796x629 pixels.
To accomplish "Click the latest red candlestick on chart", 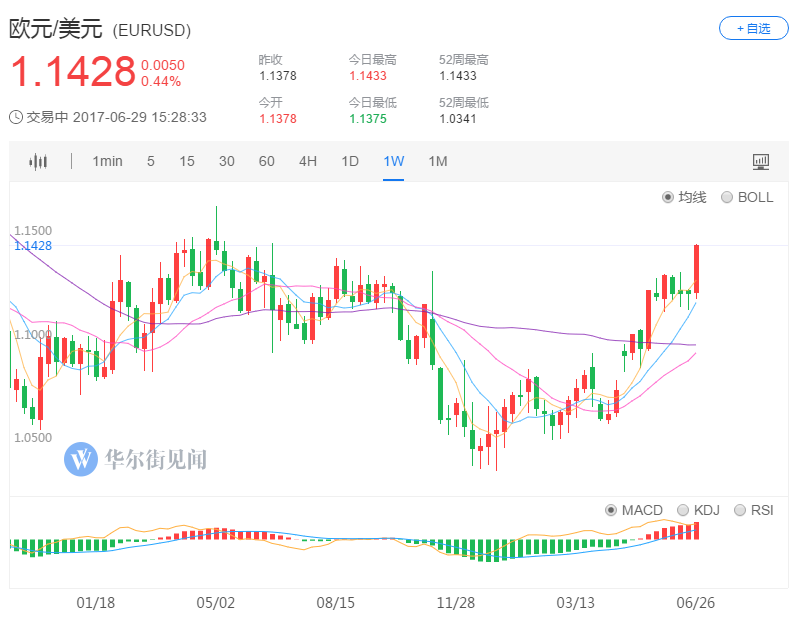I will [696, 270].
